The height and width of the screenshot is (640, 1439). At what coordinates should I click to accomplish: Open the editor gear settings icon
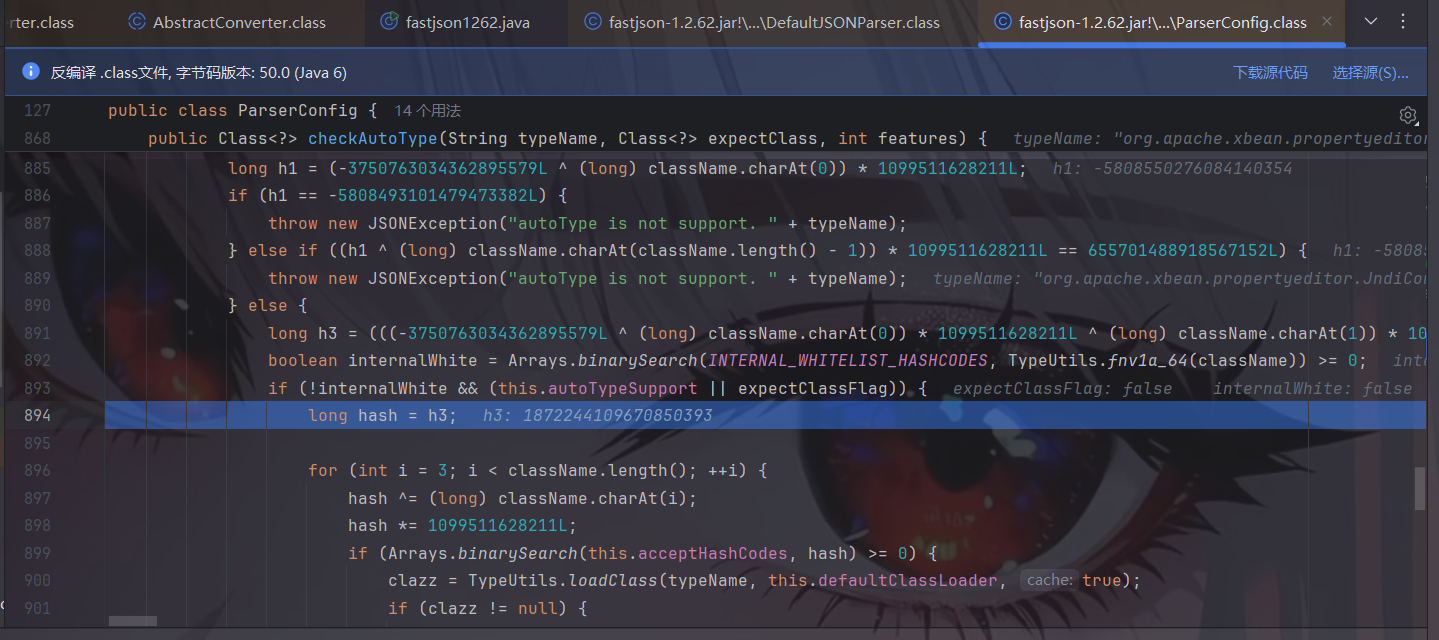(1408, 114)
